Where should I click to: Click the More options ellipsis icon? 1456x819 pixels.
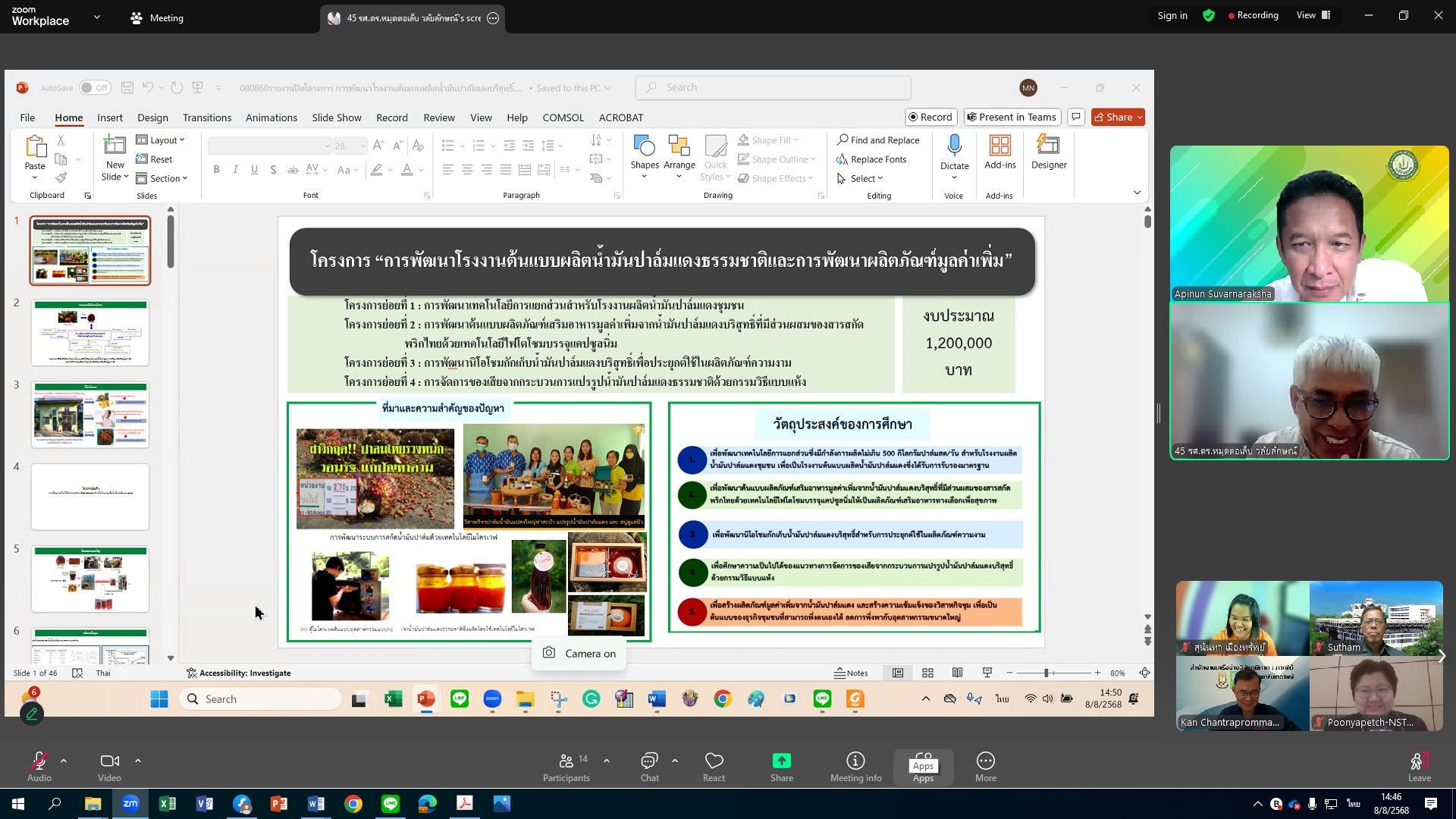[985, 761]
